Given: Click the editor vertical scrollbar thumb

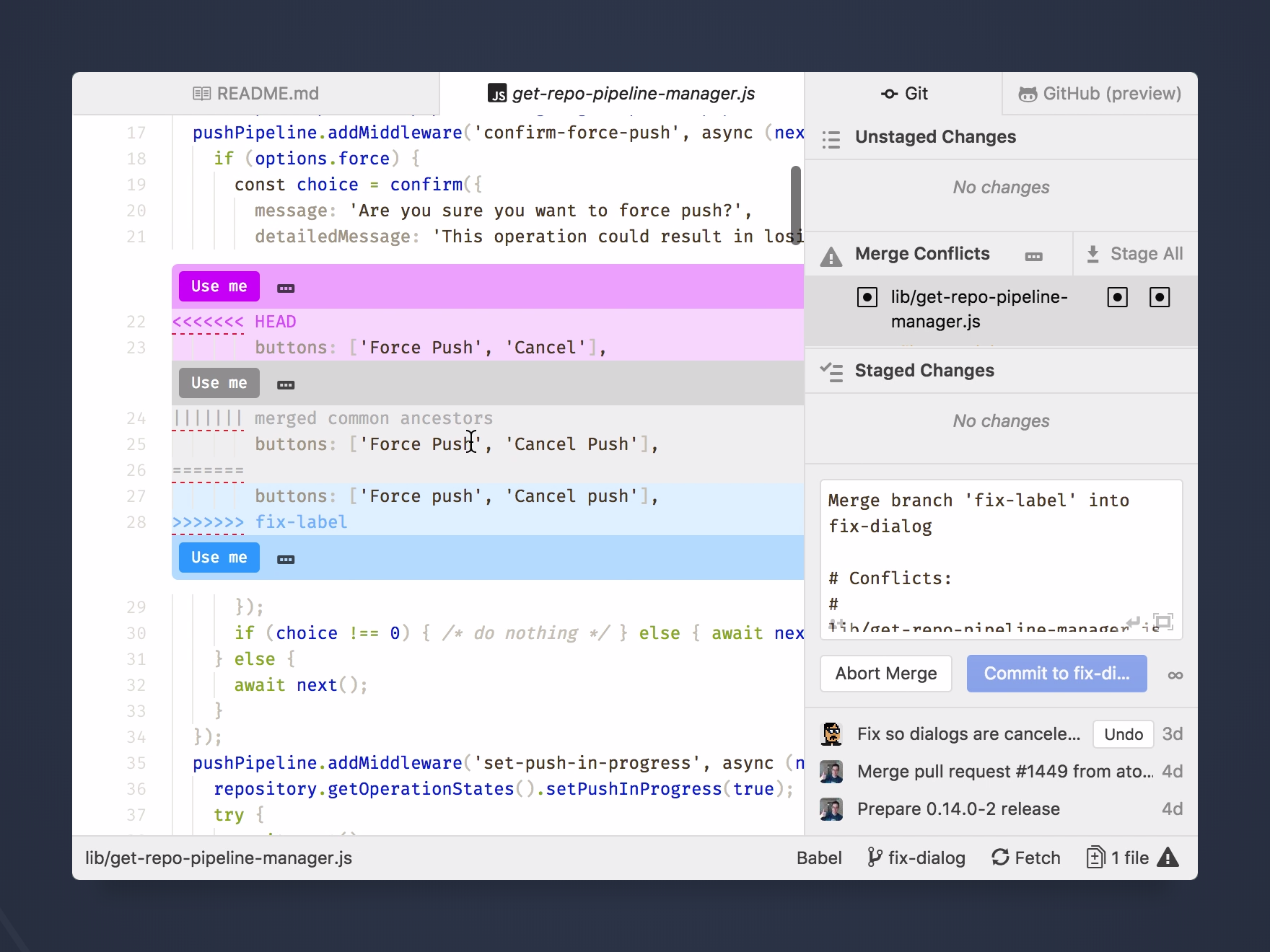Looking at the screenshot, I should [796, 206].
